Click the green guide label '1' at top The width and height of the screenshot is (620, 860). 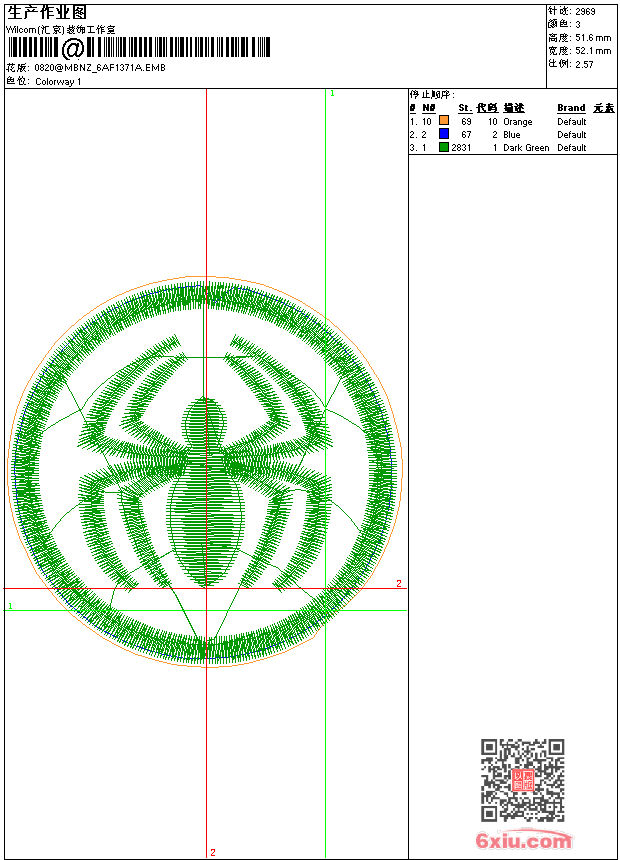pos(332,94)
